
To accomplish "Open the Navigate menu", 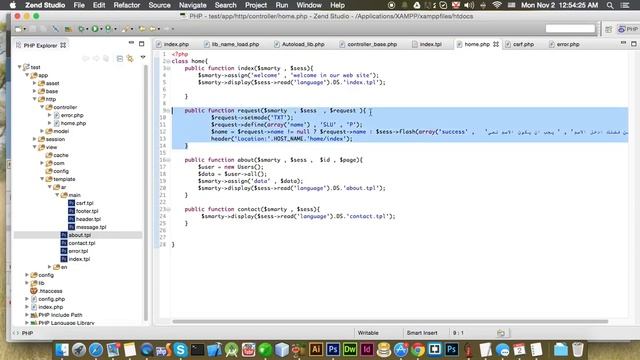I will click(193, 5).
